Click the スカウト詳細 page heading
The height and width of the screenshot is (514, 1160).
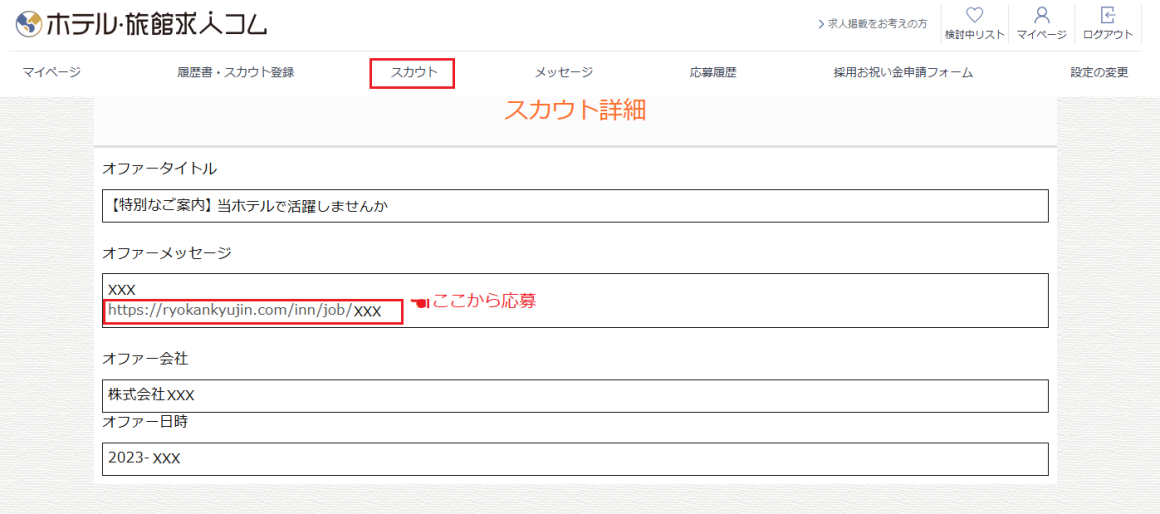575,110
